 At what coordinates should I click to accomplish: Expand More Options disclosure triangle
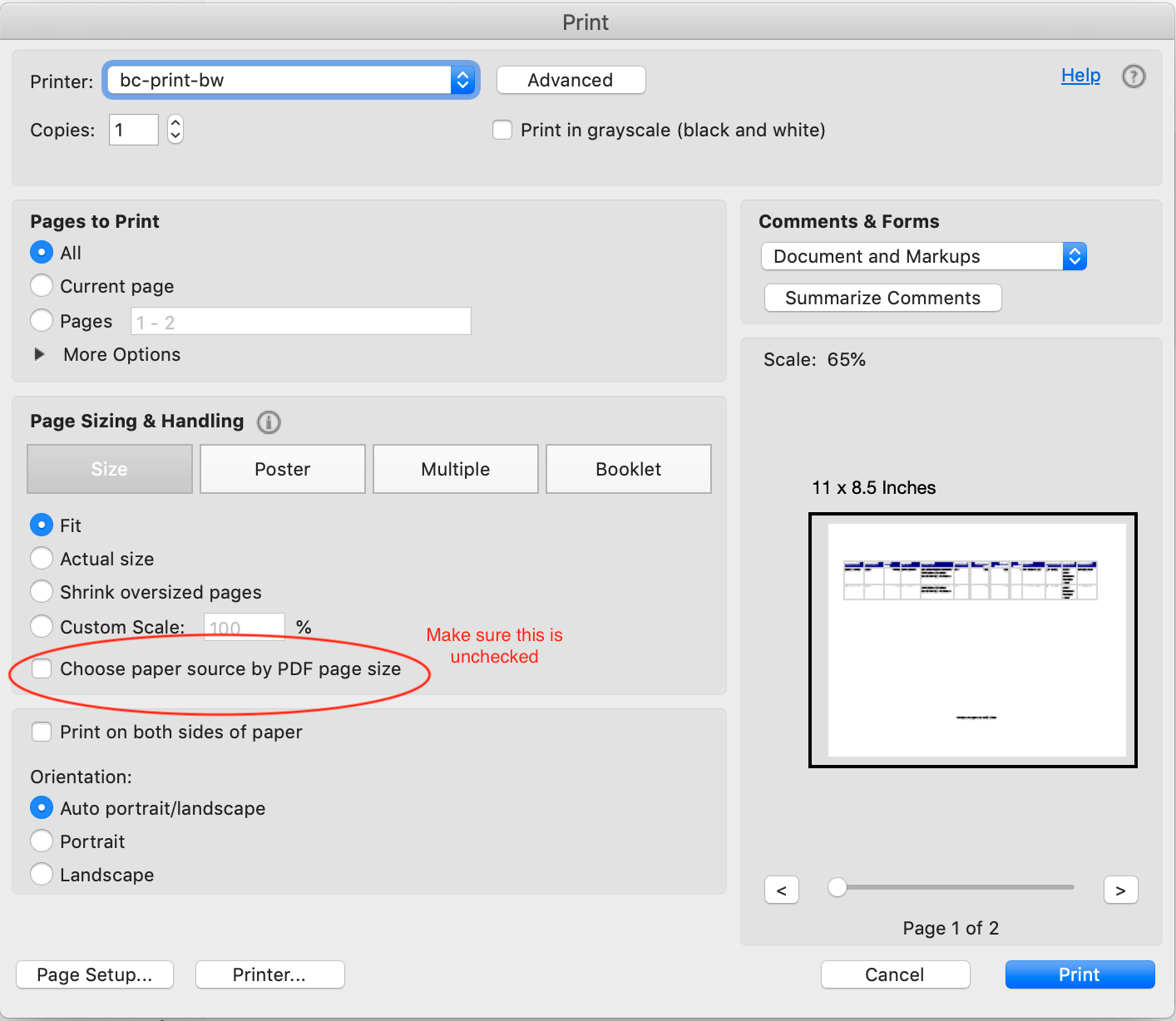coord(39,354)
